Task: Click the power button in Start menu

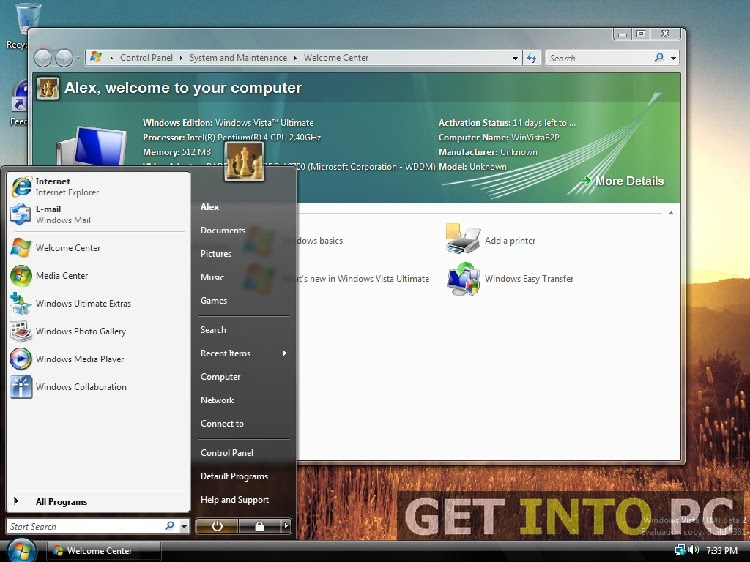Action: point(217,526)
